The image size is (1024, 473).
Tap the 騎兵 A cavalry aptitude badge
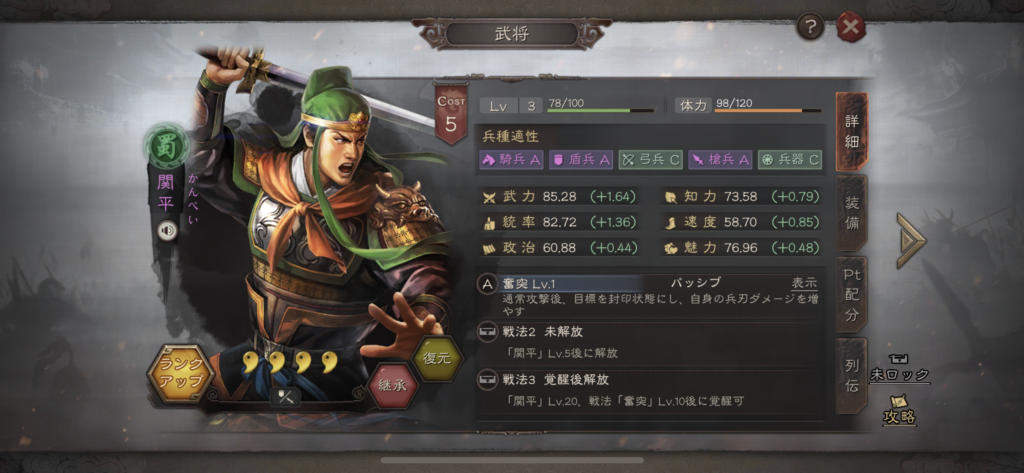tap(511, 160)
